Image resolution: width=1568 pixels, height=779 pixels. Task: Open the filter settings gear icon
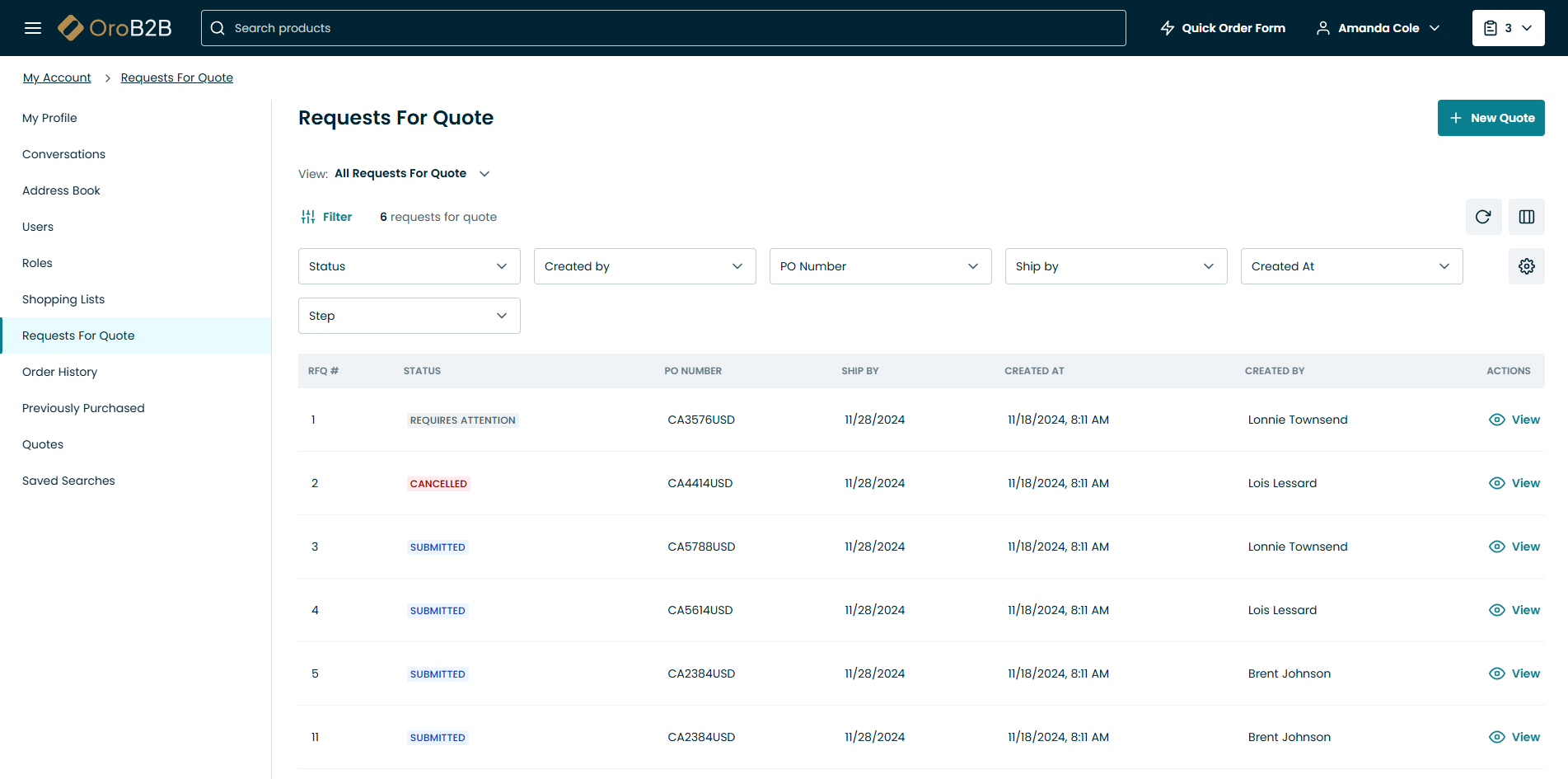[1526, 266]
